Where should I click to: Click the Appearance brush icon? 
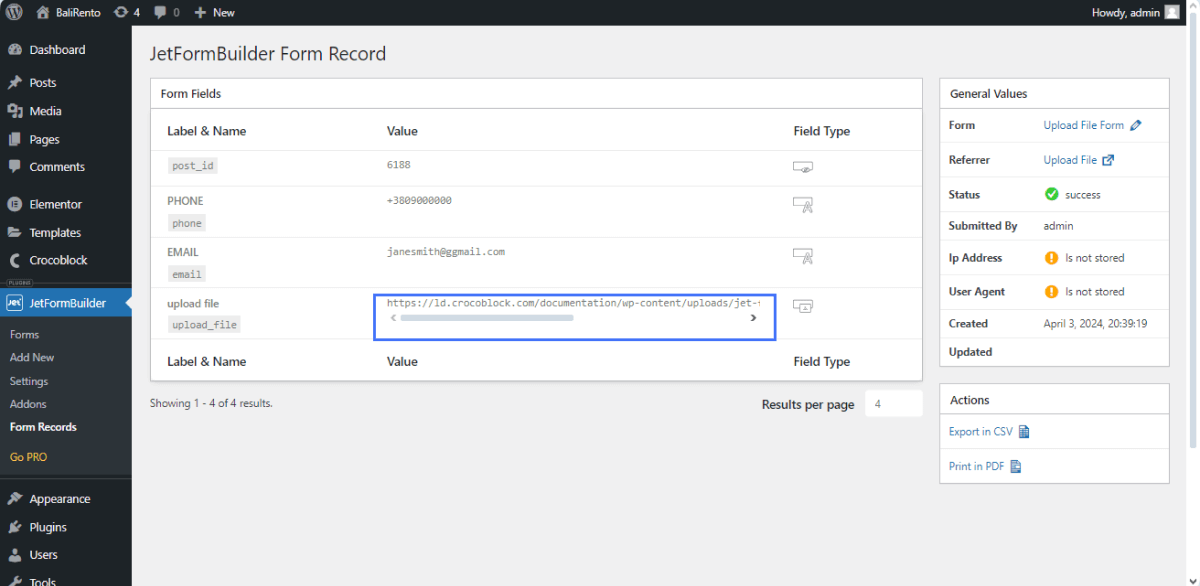pos(15,499)
